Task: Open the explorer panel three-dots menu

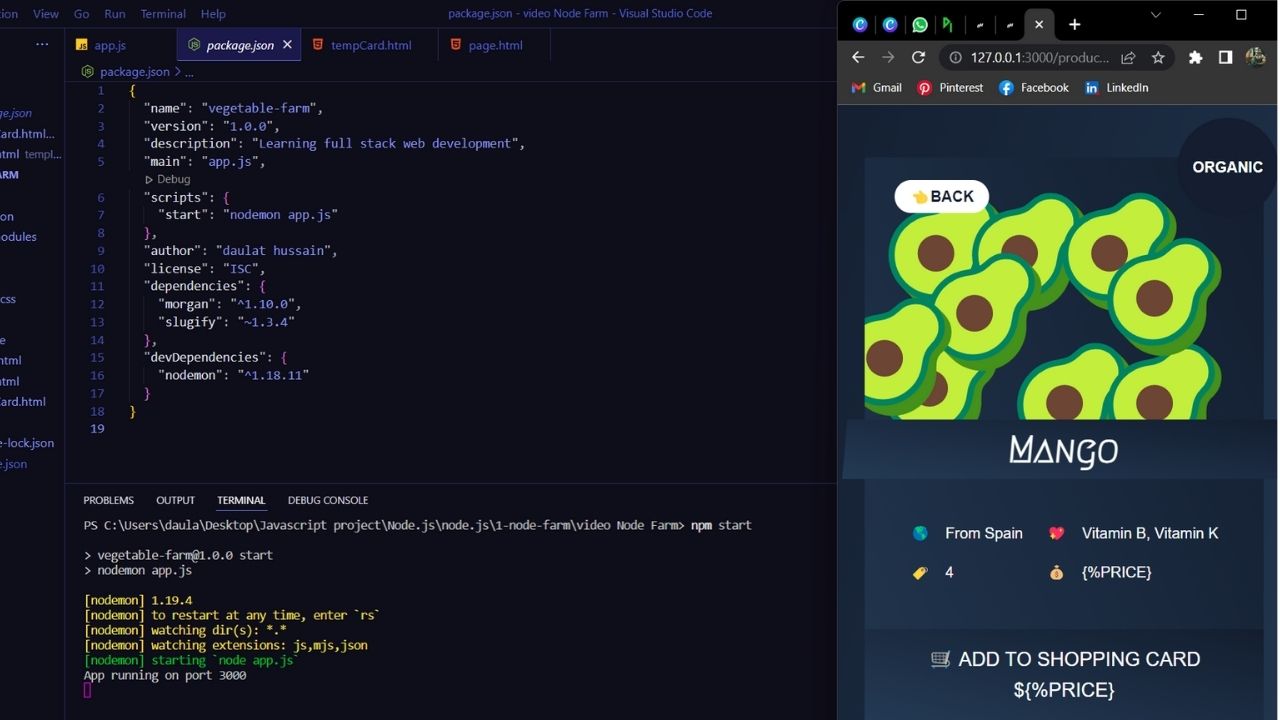Action: pos(42,45)
